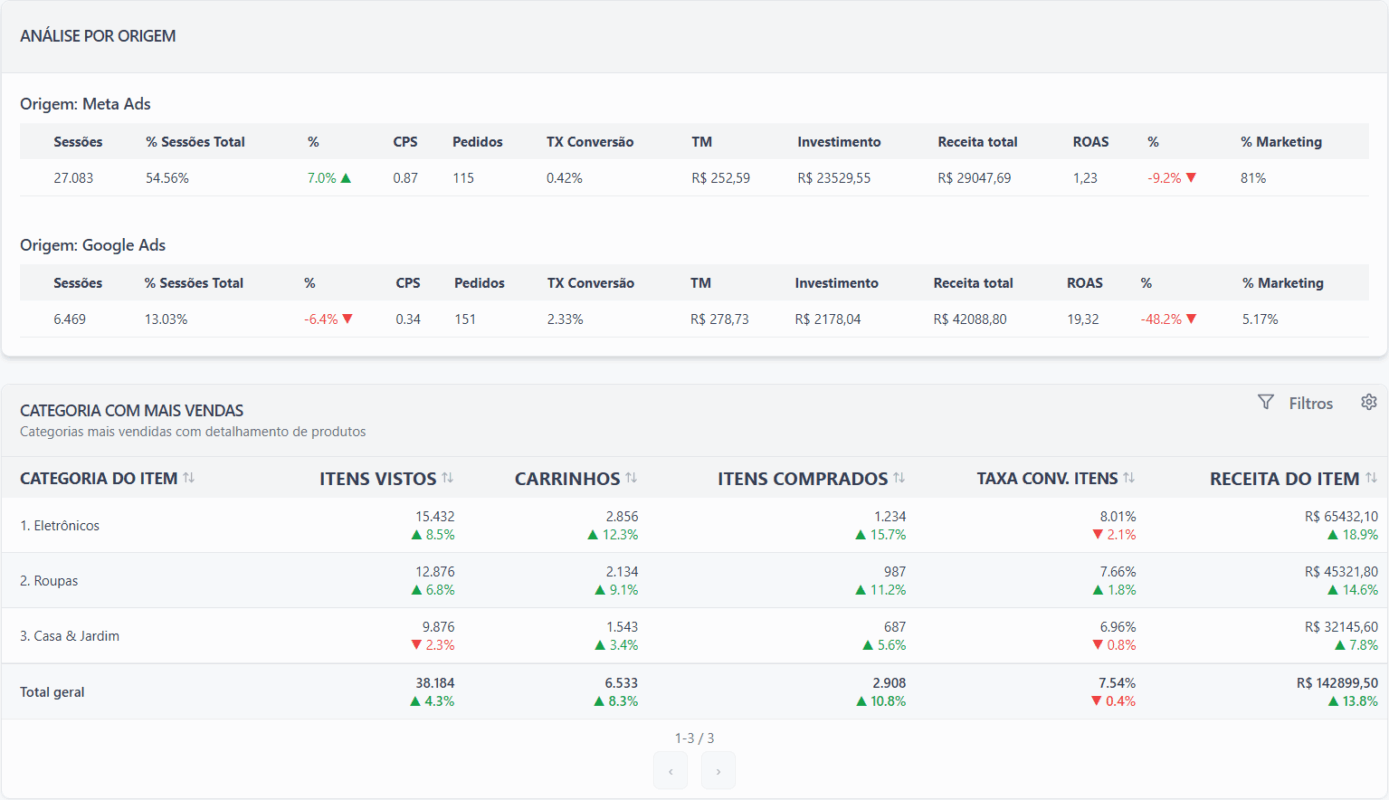Go to previous page chevron
Viewport: 1389px width, 800px height.
670,771
